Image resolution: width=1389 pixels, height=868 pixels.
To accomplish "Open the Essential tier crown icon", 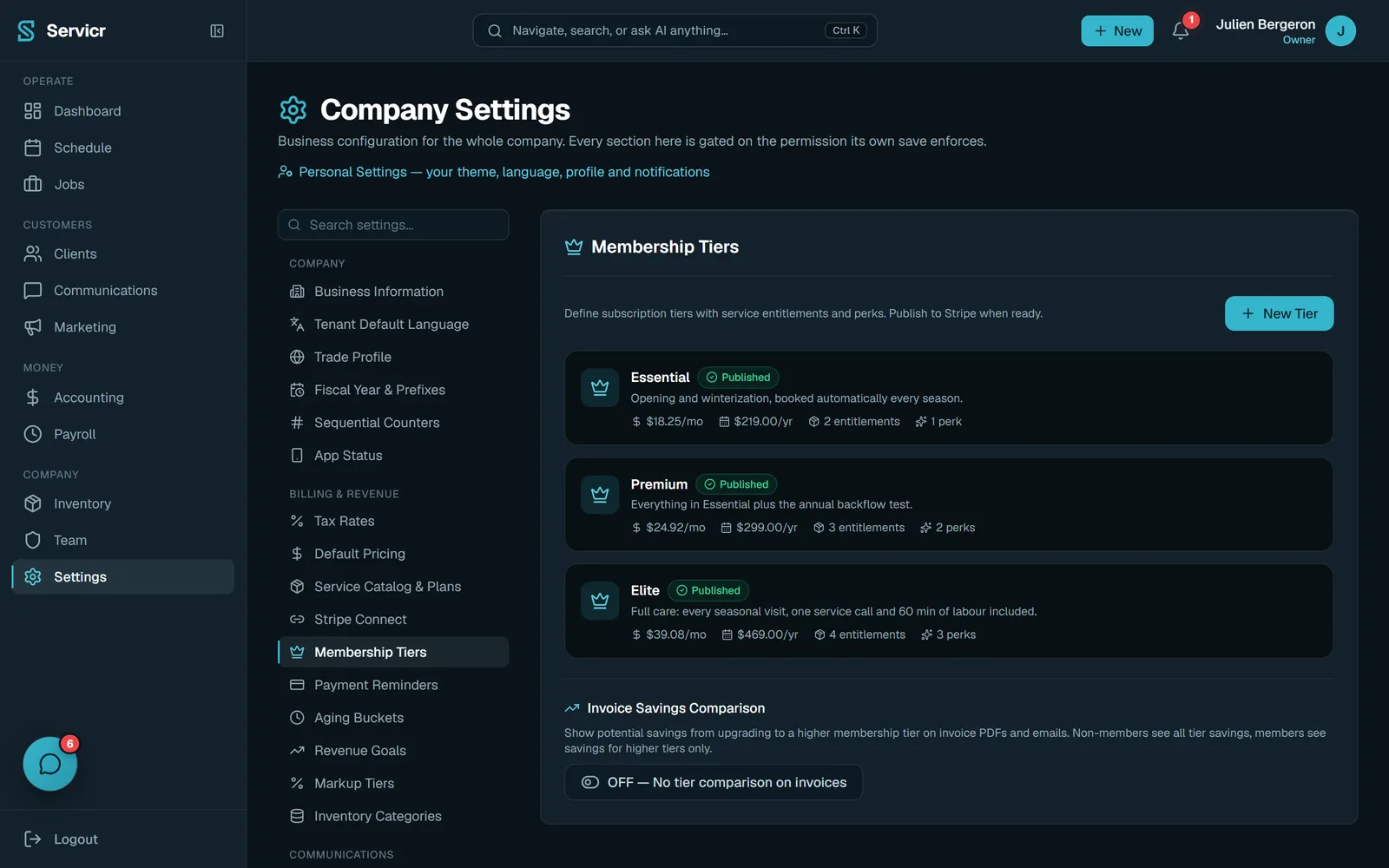I will click(600, 388).
